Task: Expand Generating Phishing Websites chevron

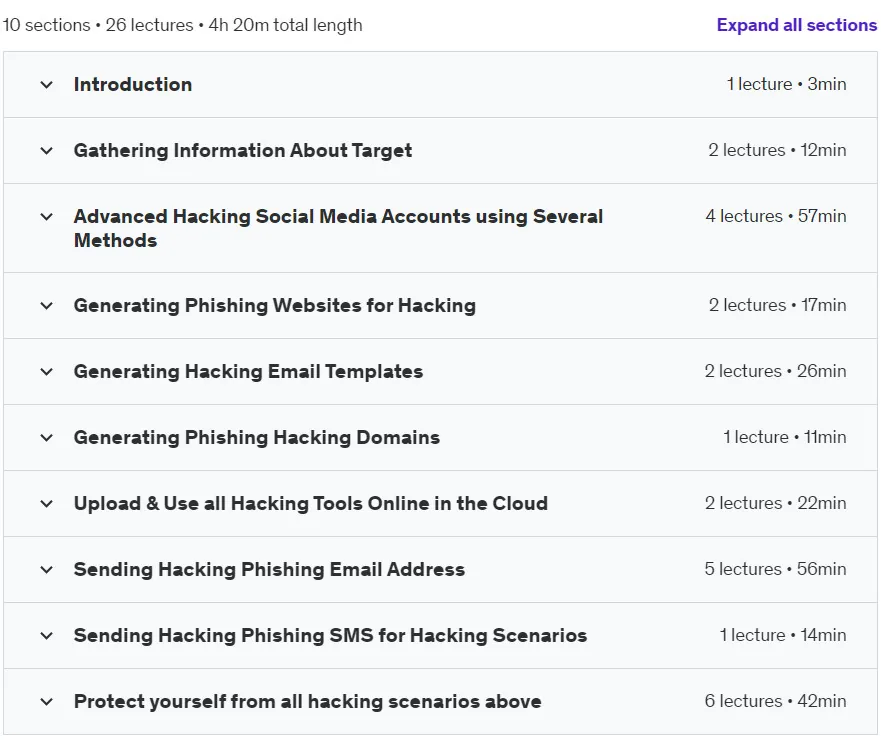Action: pos(47,306)
